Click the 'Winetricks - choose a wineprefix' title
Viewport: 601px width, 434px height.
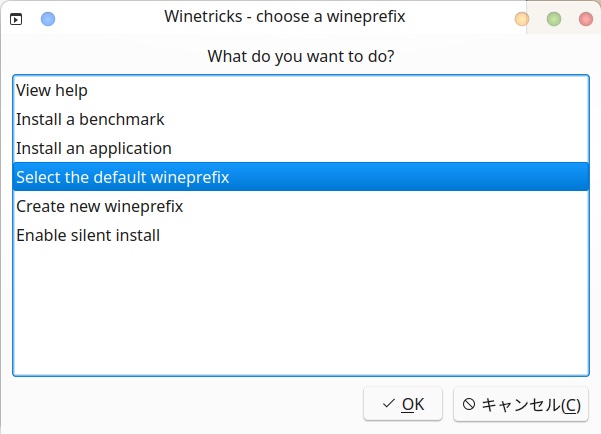click(285, 18)
